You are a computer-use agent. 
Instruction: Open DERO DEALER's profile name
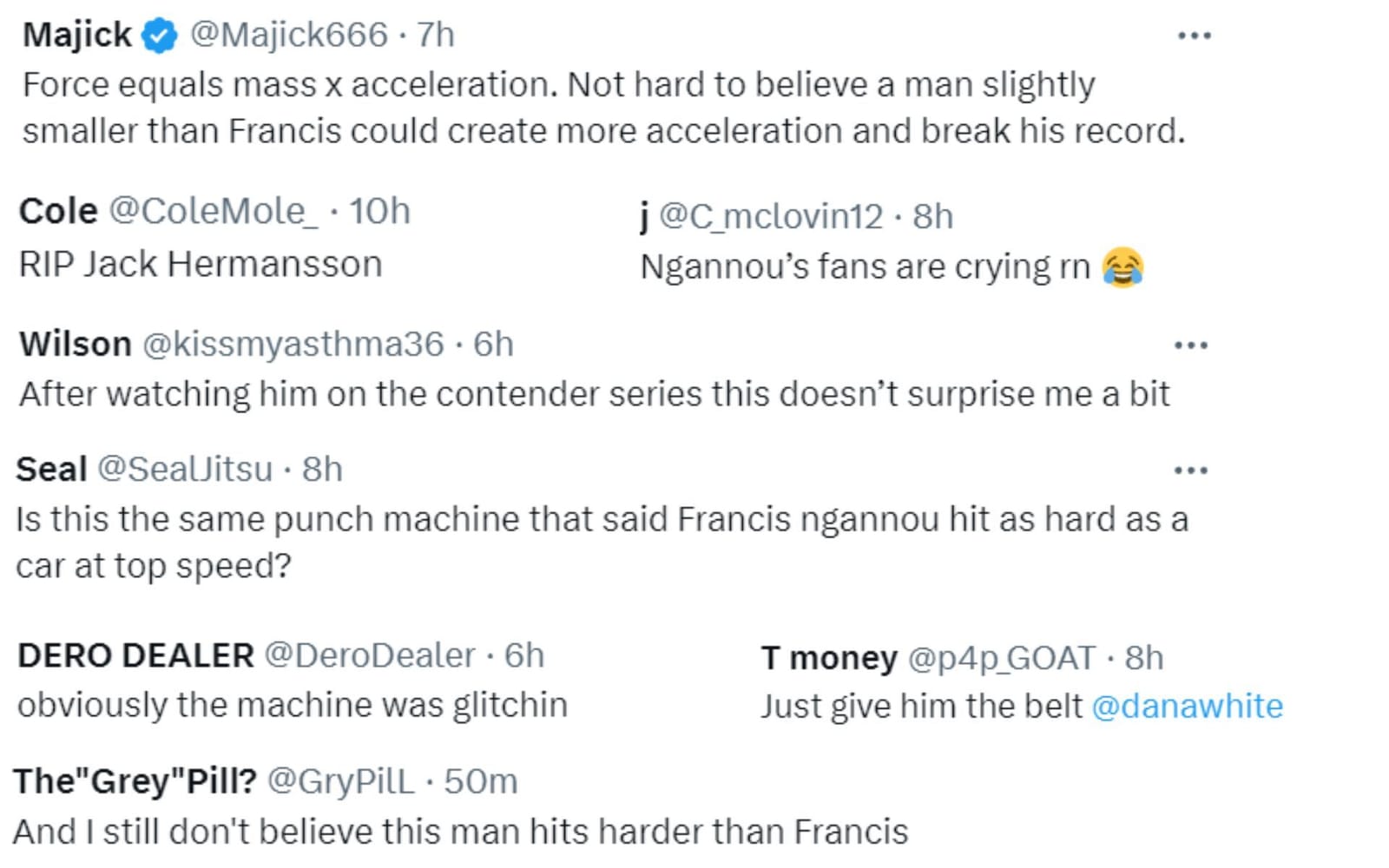click(135, 656)
